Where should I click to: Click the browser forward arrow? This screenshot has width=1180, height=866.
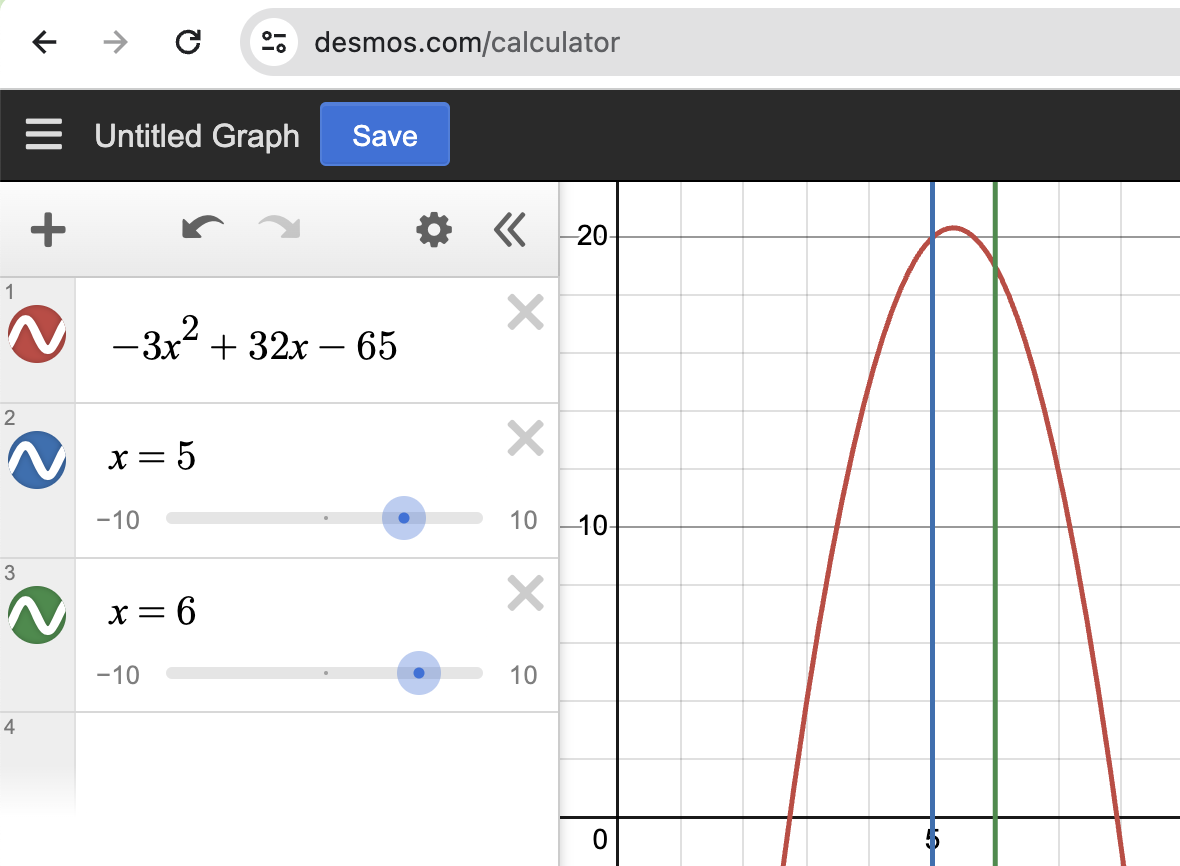115,42
